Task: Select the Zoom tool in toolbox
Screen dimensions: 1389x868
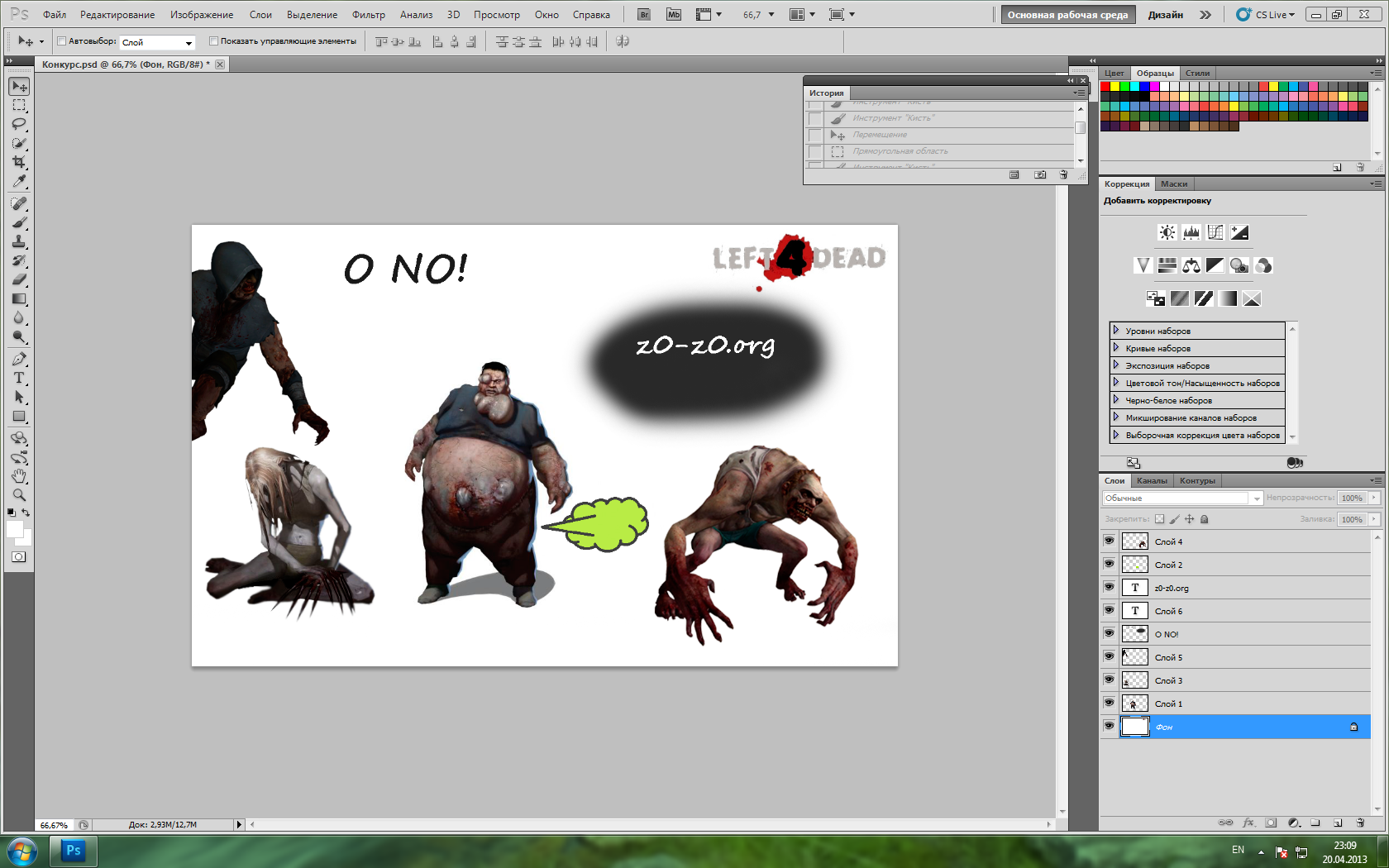Action: pos(19,495)
